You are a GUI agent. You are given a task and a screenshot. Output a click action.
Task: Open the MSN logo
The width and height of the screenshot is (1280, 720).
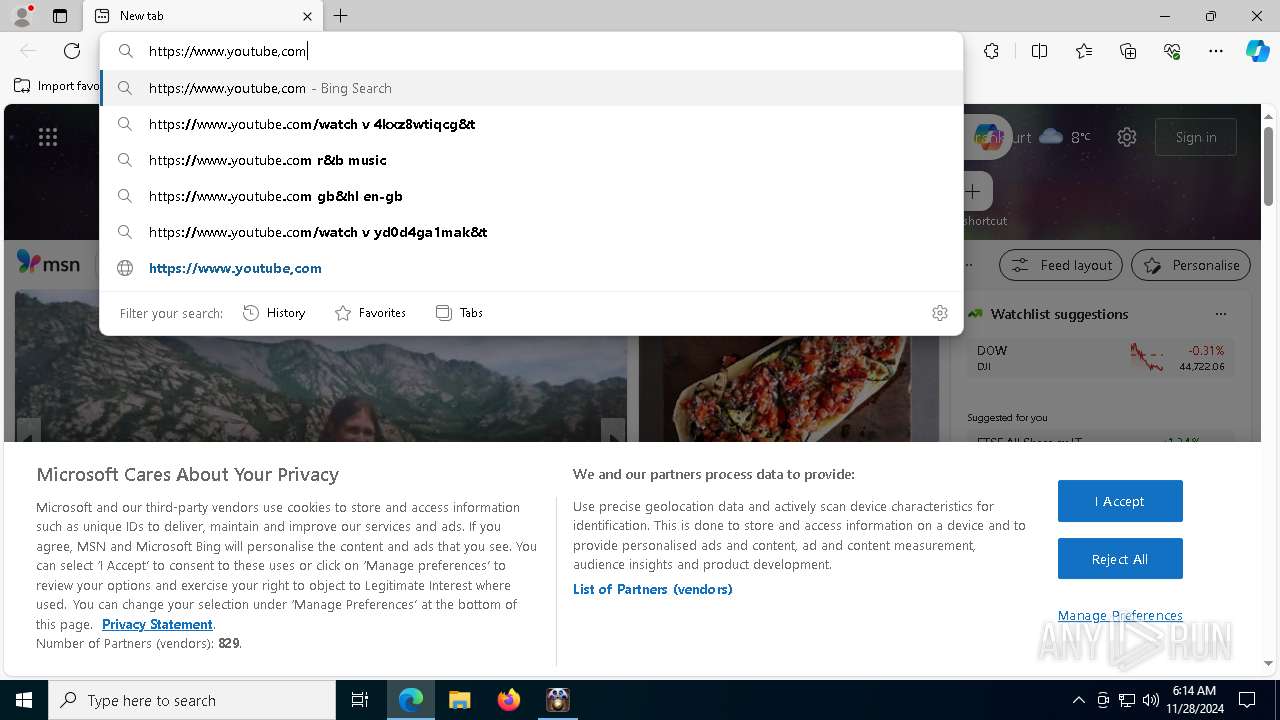pyautogui.click(x=48, y=263)
